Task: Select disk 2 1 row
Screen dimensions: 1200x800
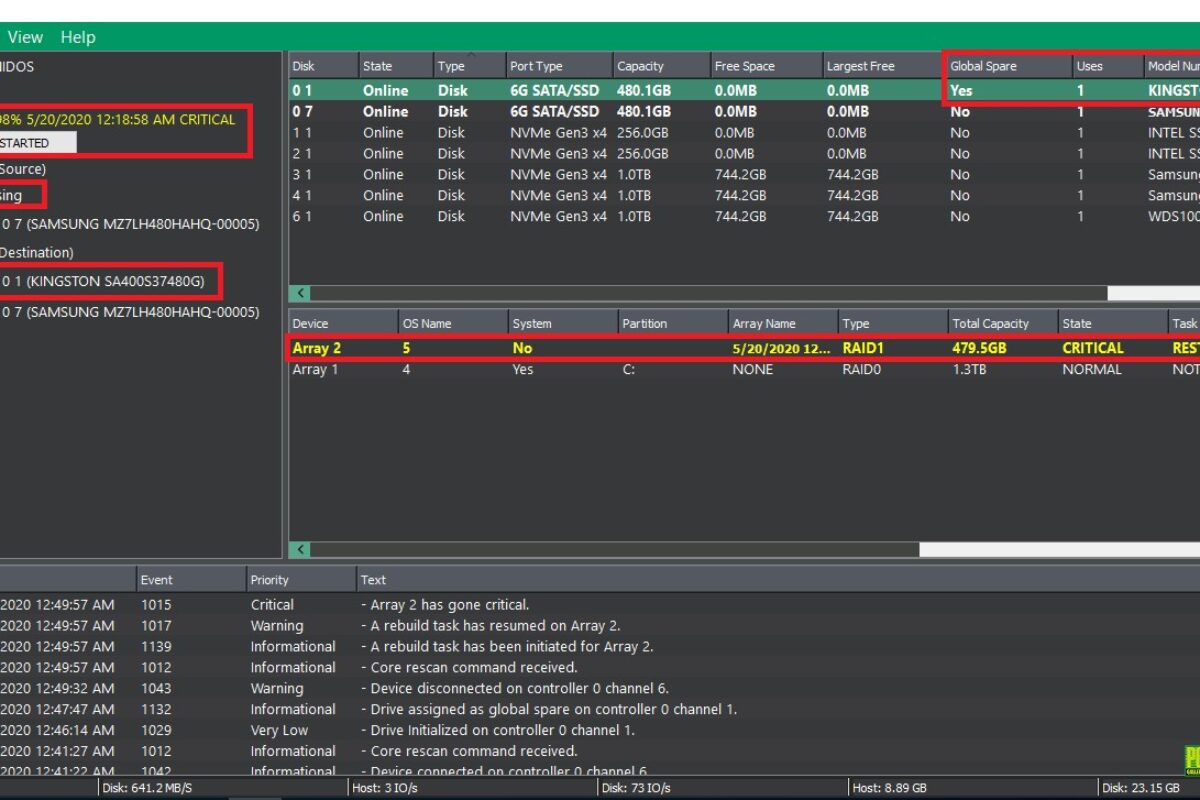Action: [744, 153]
